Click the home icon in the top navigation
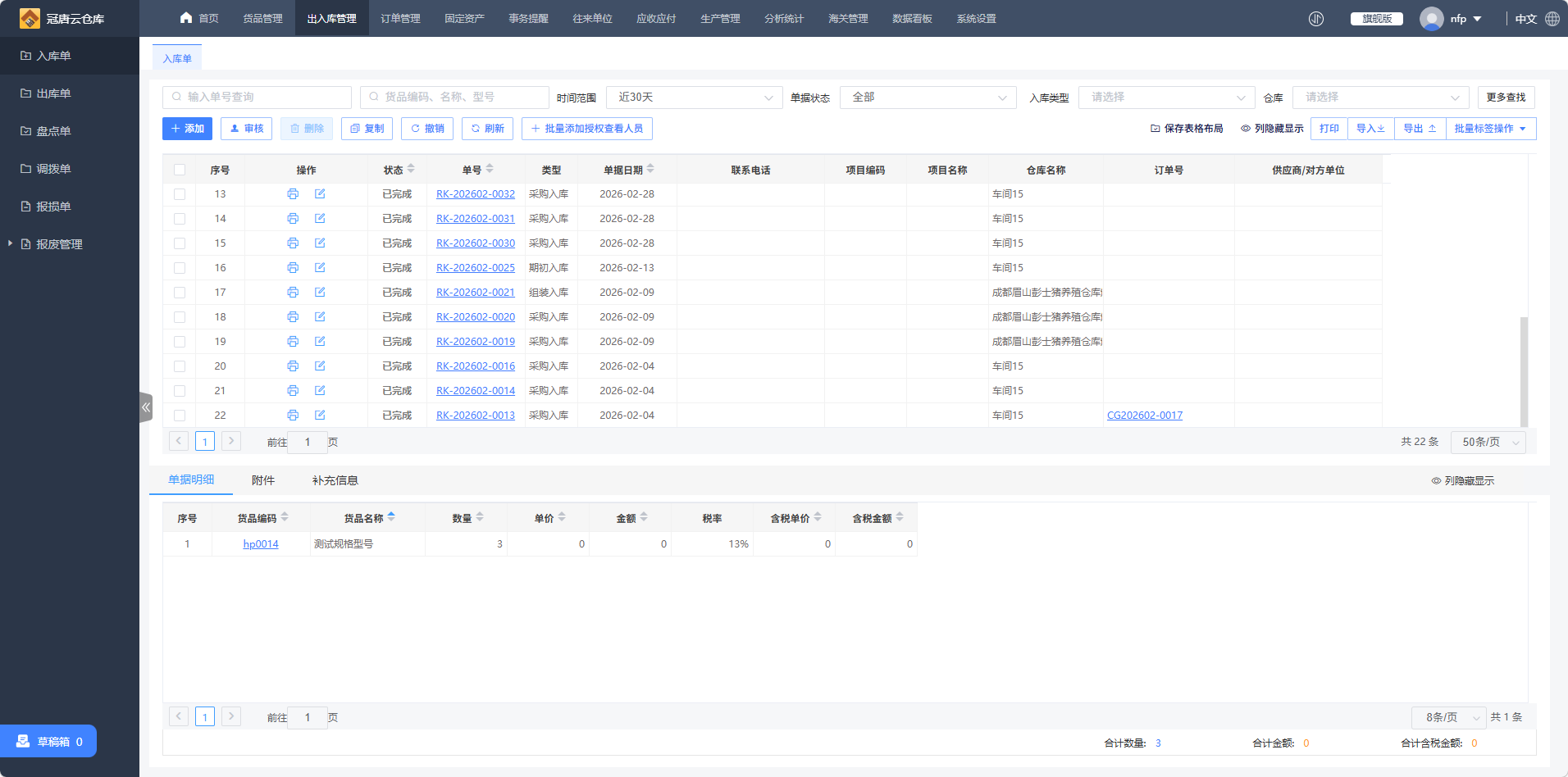 (x=186, y=18)
